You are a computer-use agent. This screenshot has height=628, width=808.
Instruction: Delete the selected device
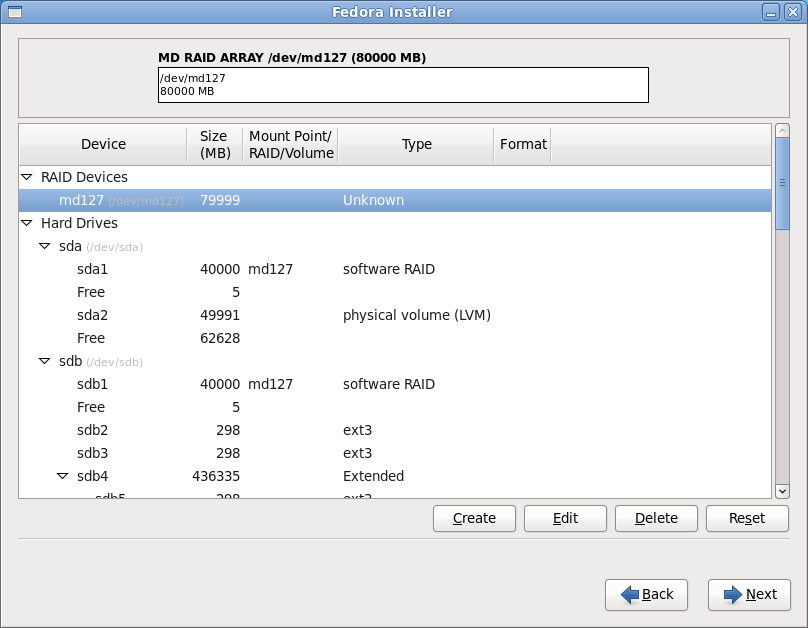coord(656,518)
